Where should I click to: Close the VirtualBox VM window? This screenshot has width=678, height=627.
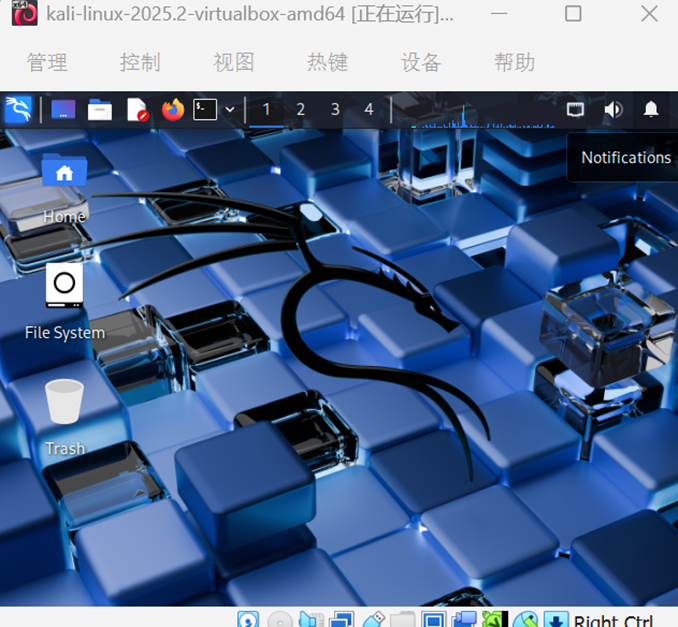click(649, 14)
